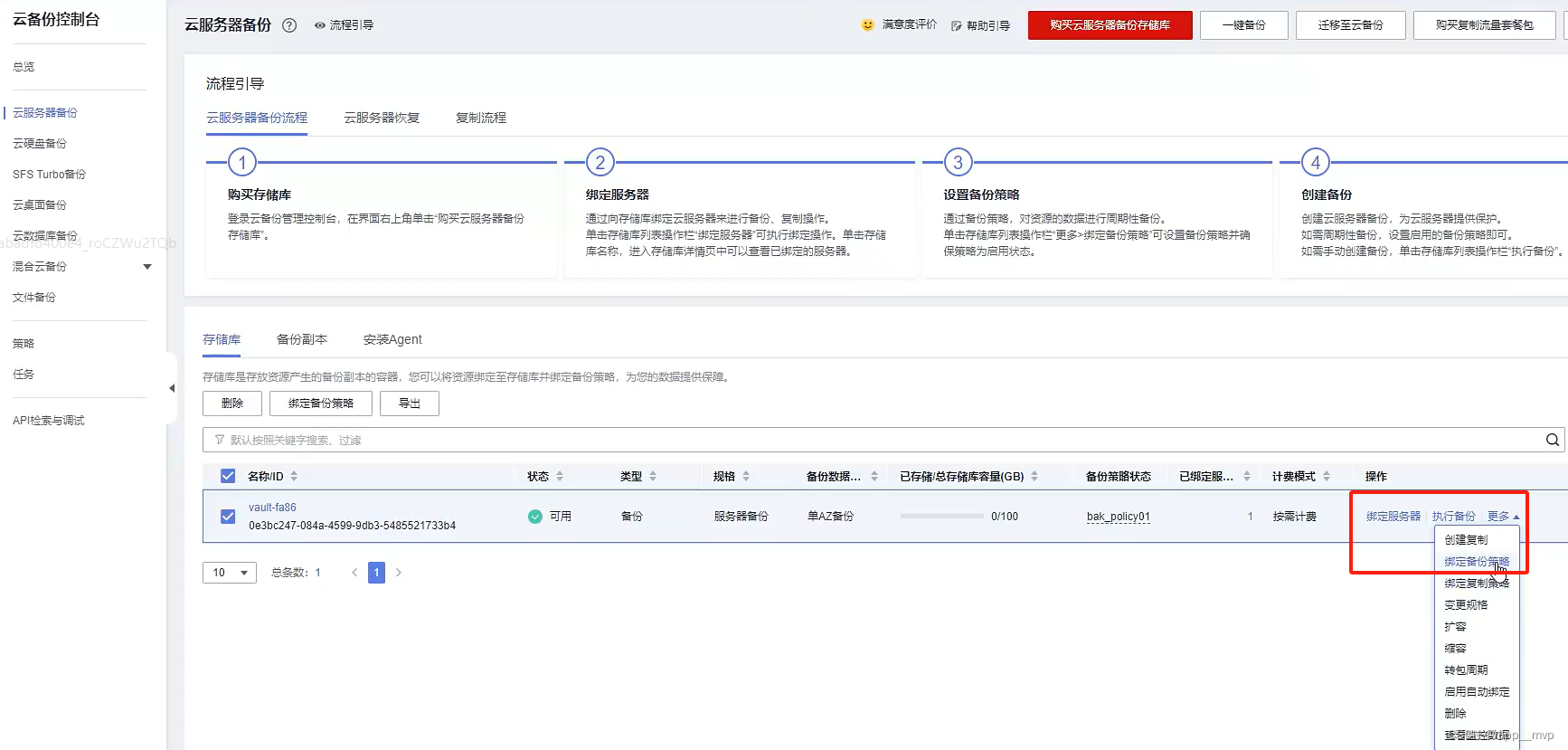Uncheck the vault-fa86 row checkbox
Image resolution: width=1568 pixels, height=750 pixels.
click(228, 517)
